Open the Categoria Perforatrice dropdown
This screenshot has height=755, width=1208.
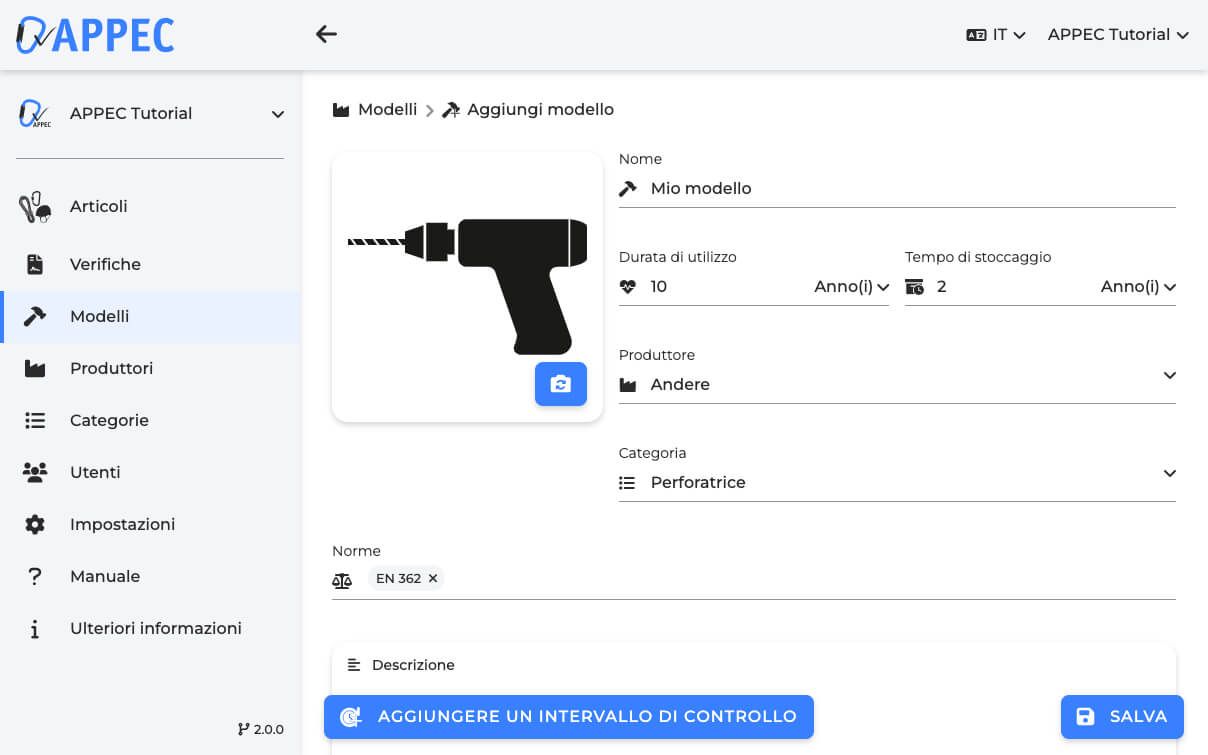click(x=1169, y=474)
